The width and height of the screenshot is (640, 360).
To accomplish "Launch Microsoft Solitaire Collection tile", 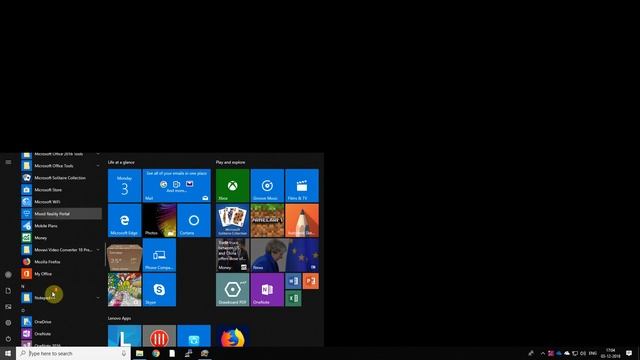I will [x=233, y=220].
